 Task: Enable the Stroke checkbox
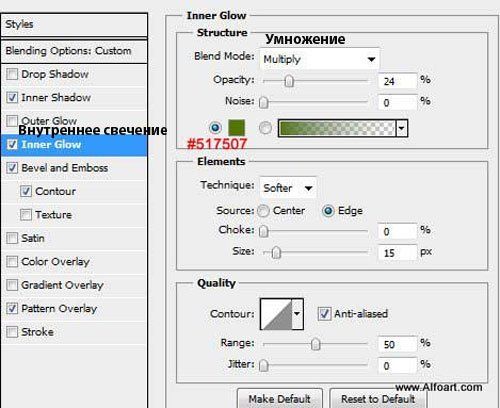click(12, 332)
